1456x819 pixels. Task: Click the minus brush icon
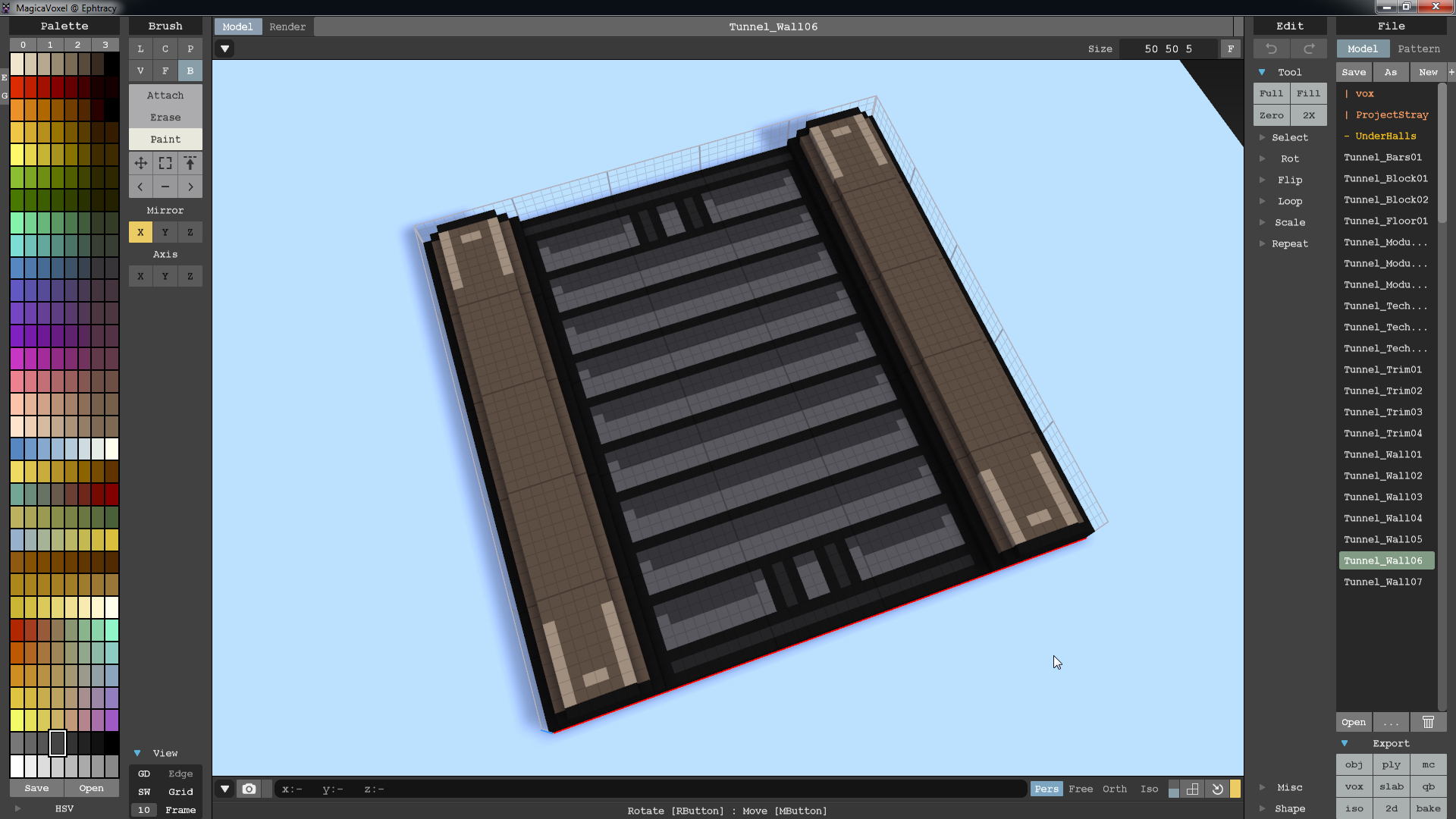click(x=165, y=187)
